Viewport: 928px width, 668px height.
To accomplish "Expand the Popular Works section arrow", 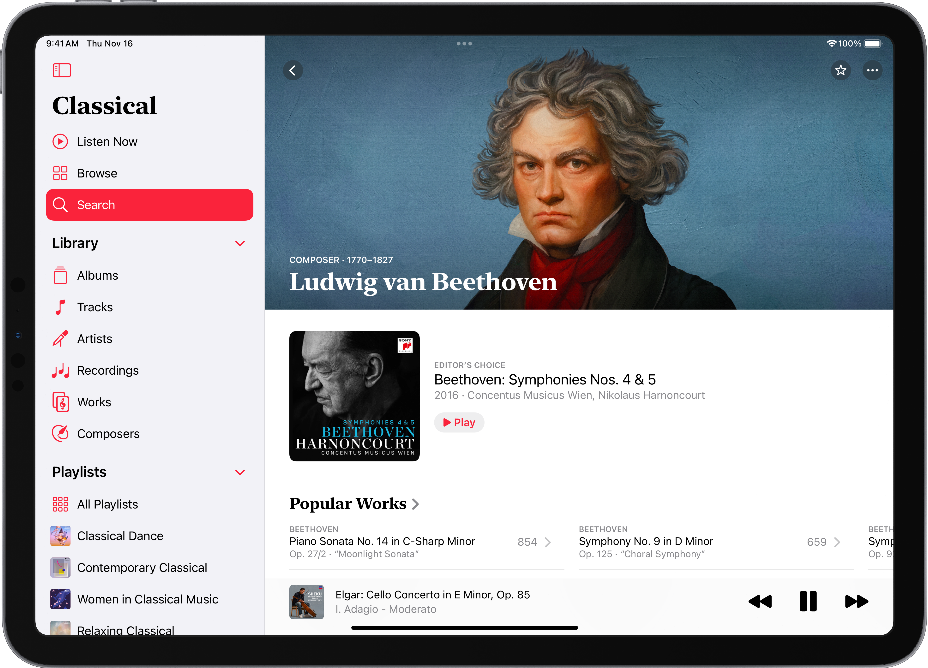I will pos(415,504).
